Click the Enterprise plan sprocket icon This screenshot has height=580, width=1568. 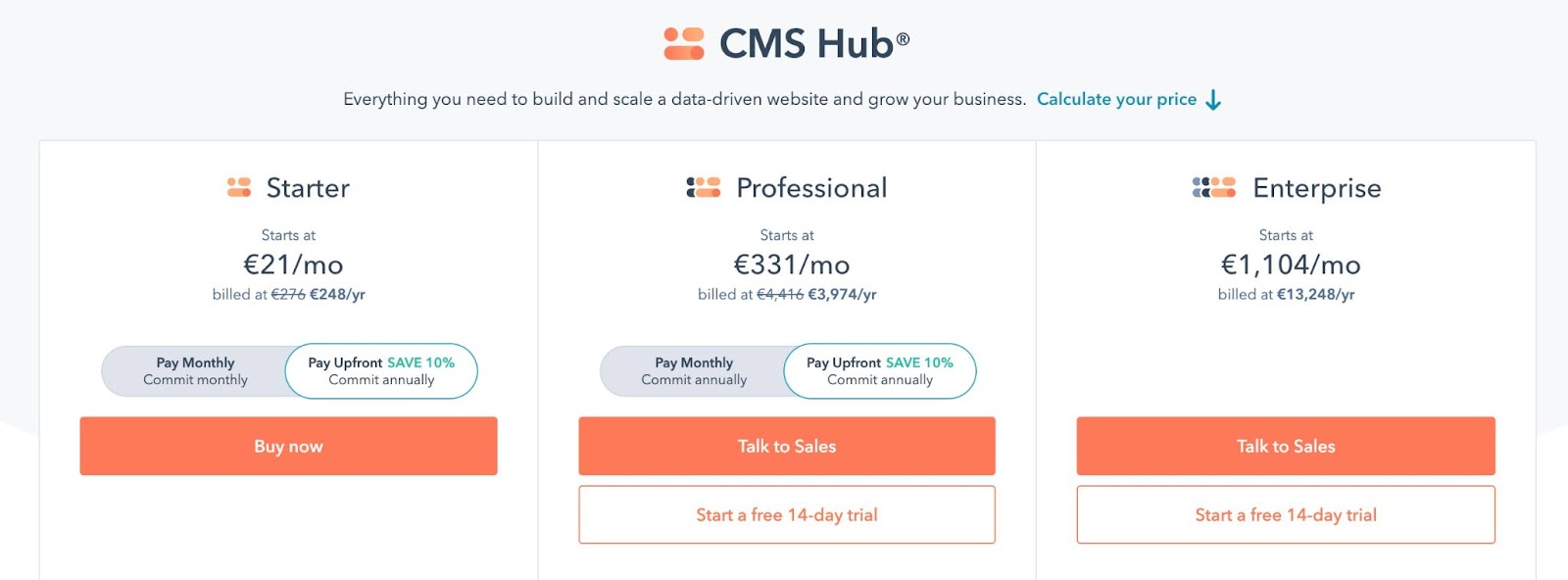(1212, 188)
